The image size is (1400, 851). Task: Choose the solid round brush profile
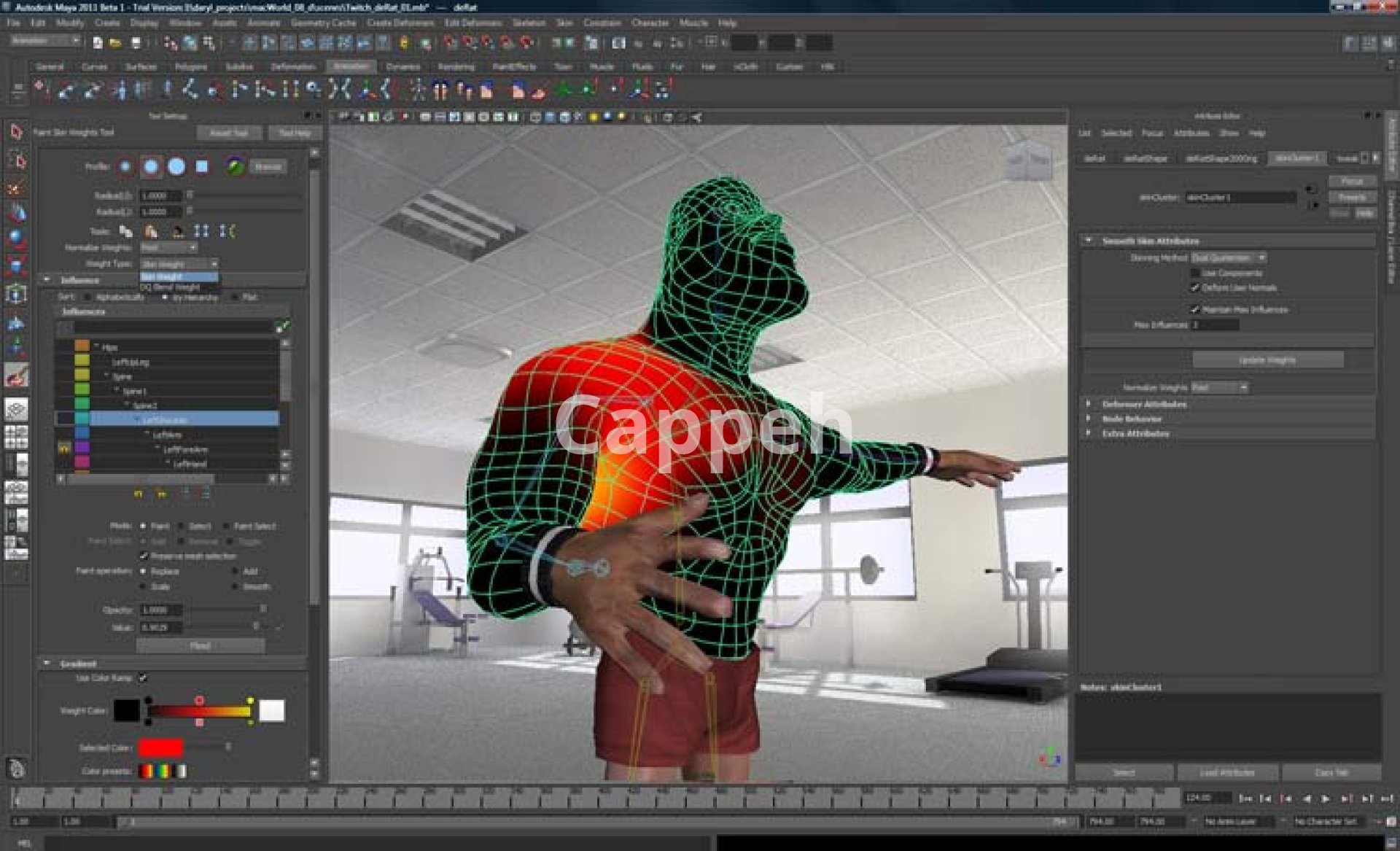click(x=176, y=167)
